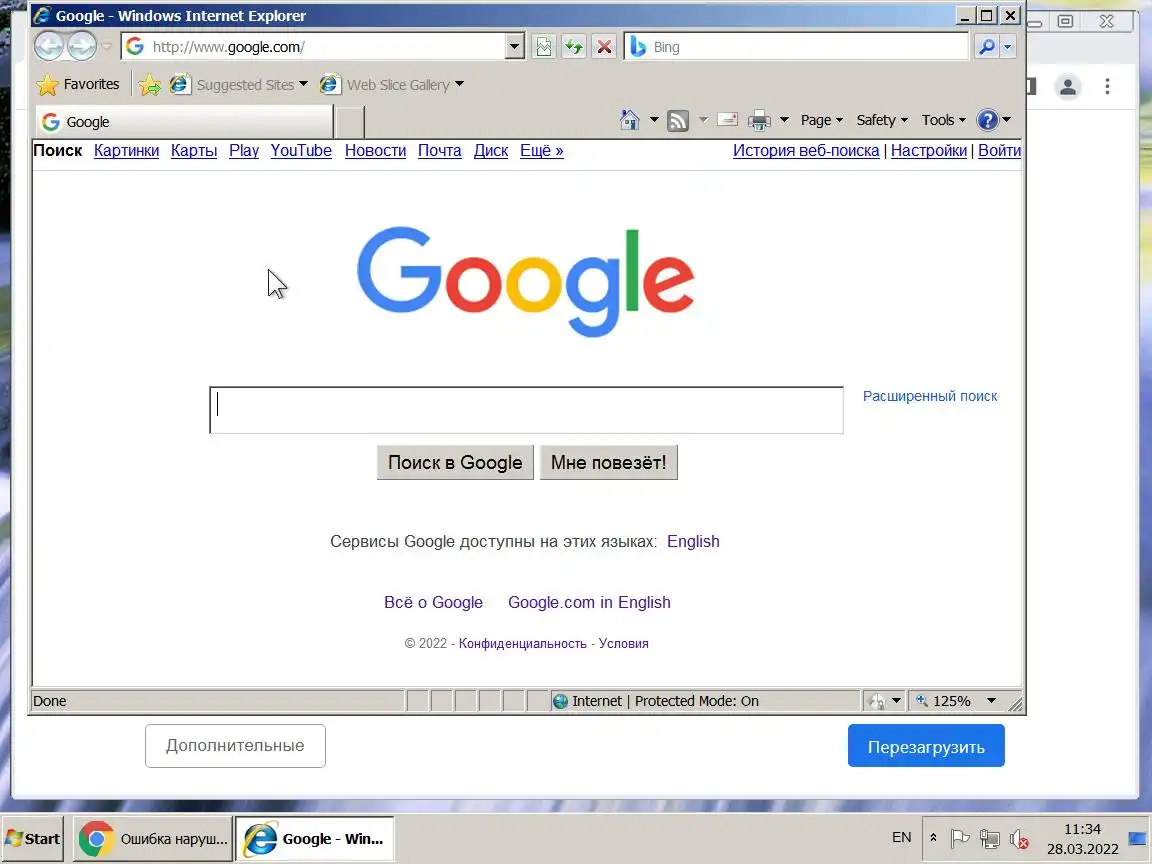Screen dimensions: 1152x864
Task: Switch to Internet Explorer taskbar item
Action: point(314,838)
